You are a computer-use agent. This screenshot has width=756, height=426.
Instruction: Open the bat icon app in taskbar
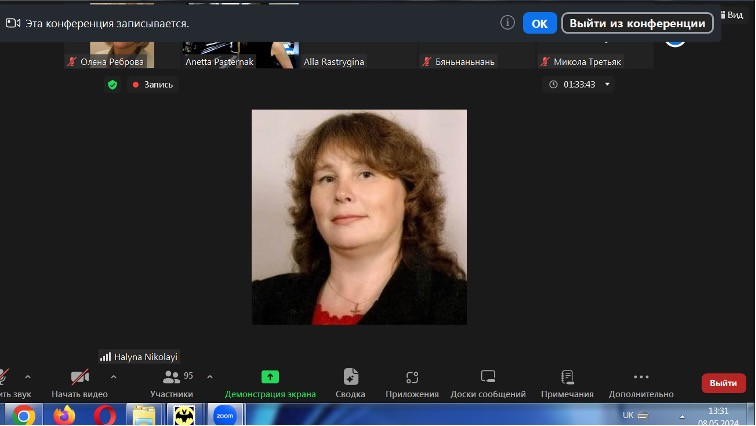coord(184,415)
